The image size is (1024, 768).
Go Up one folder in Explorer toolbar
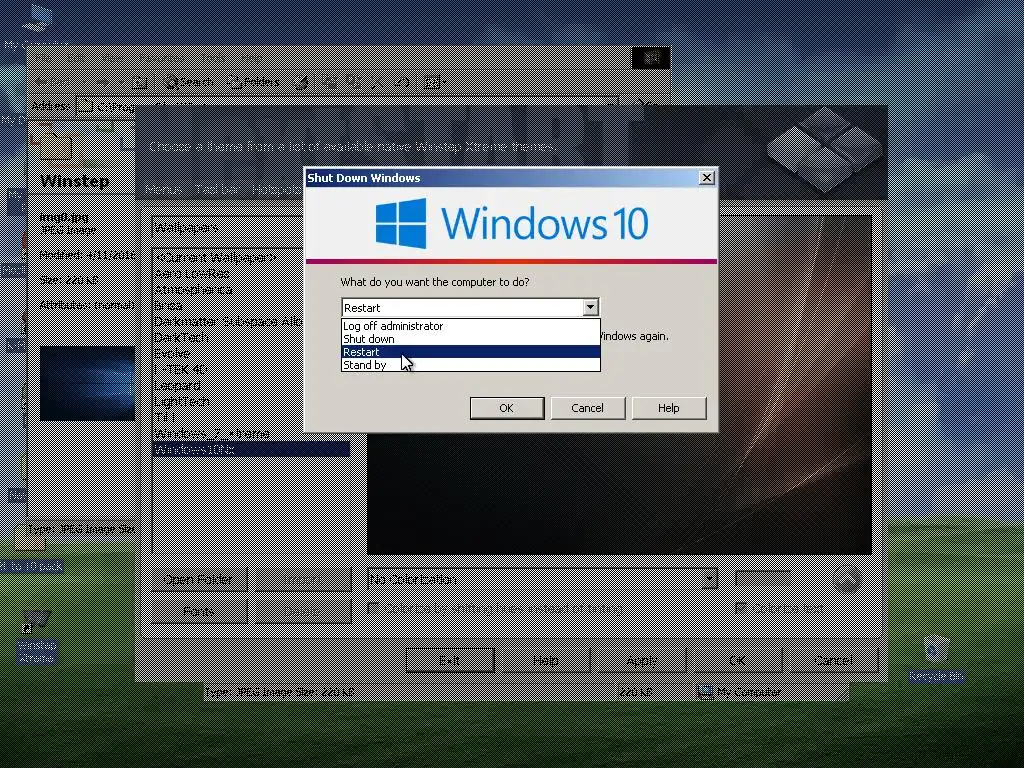pyautogui.click(x=140, y=82)
